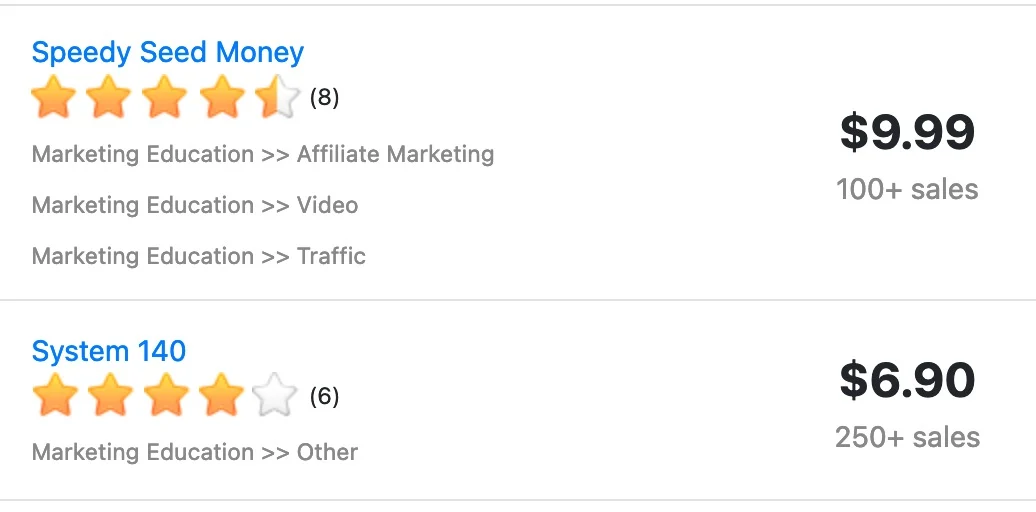
Task: Open the Speedy Seed Money product link
Action: click(167, 52)
